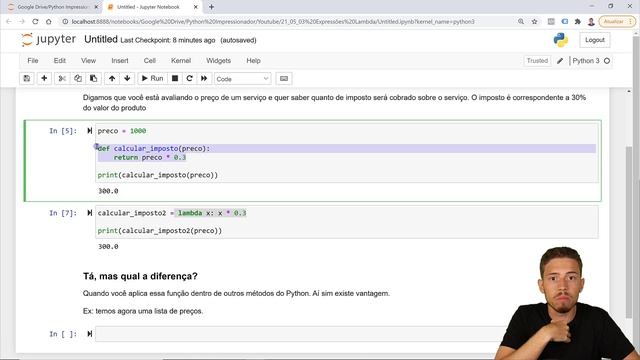Go back in browser history

point(9,21)
